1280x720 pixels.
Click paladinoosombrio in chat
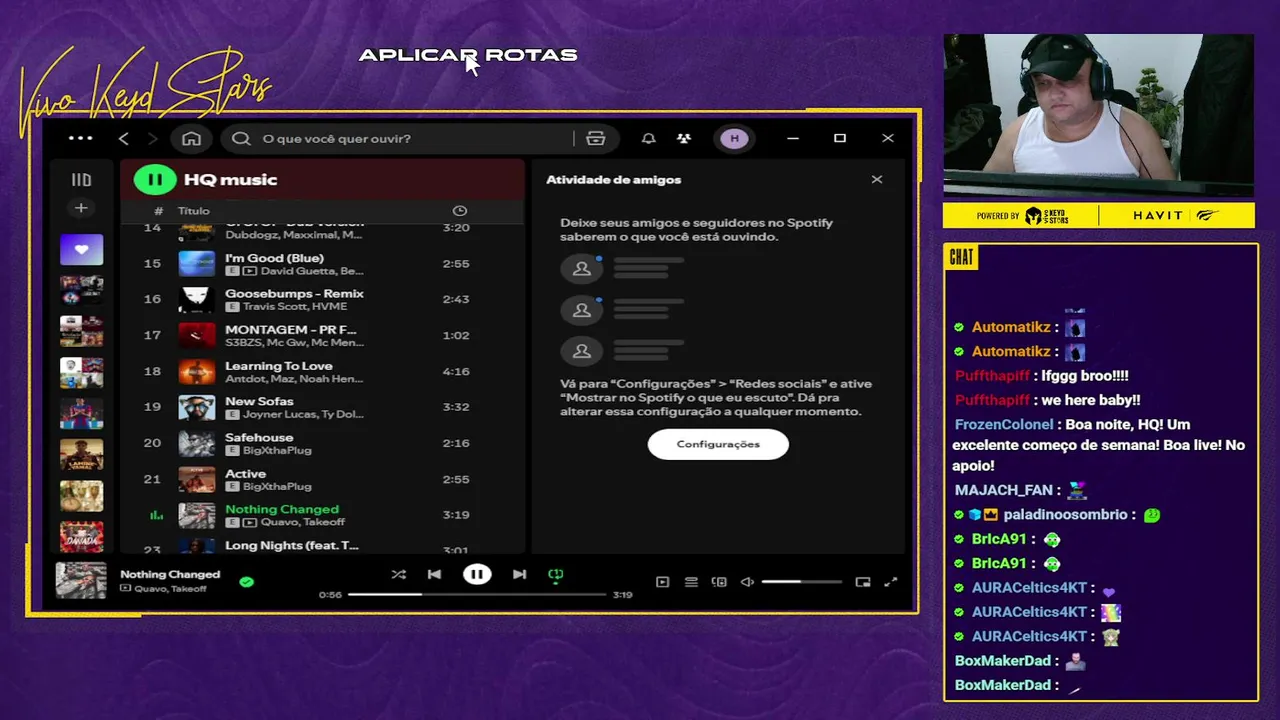[x=1066, y=515]
